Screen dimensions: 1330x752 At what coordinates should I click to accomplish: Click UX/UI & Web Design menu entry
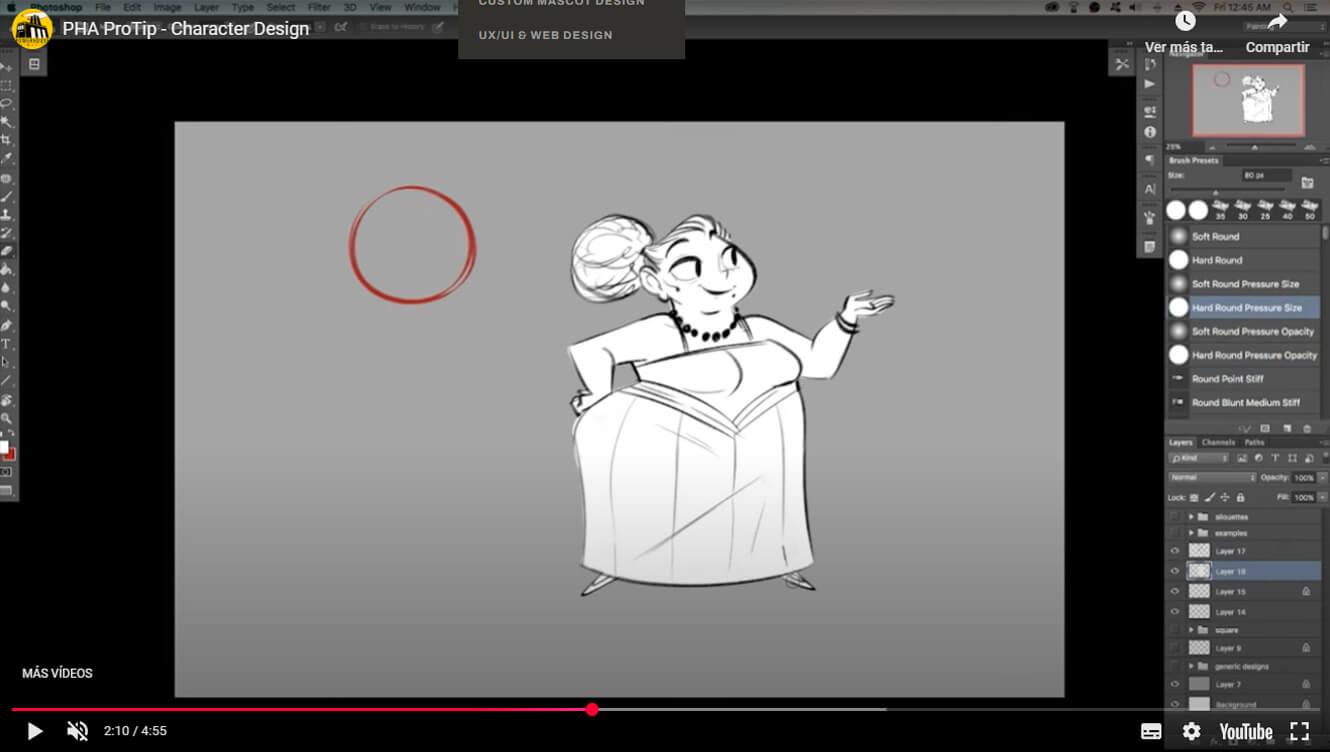tap(545, 35)
